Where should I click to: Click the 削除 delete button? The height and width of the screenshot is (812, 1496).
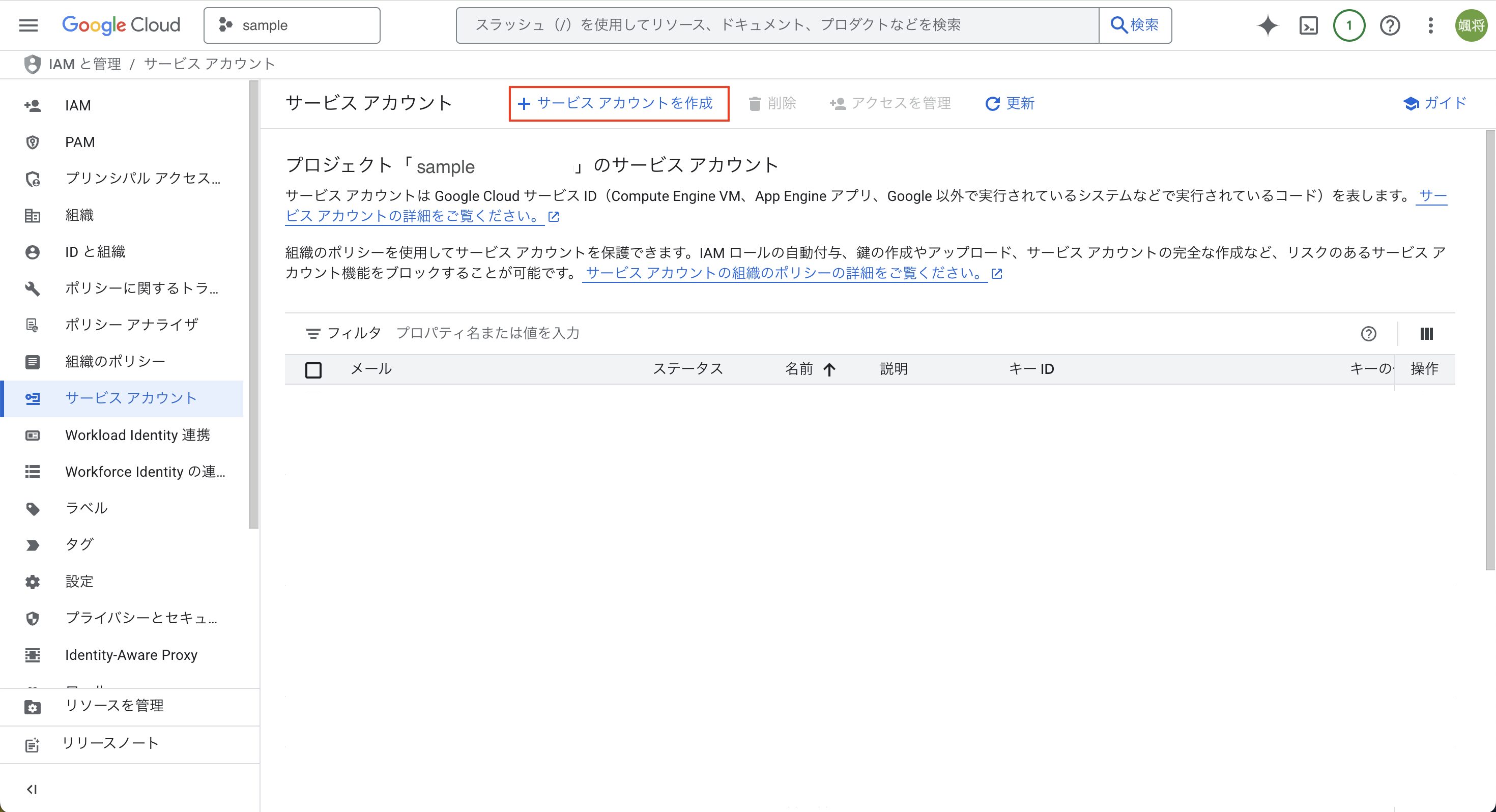tap(772, 103)
